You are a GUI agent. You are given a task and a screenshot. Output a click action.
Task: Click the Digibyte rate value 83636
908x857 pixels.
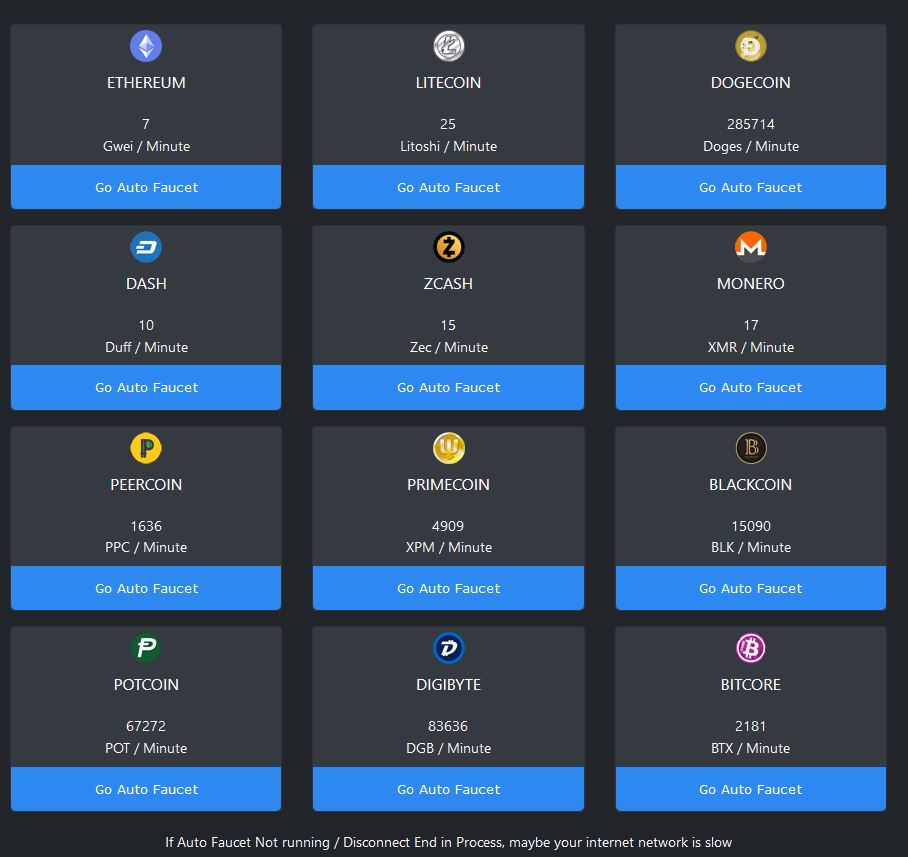448,726
